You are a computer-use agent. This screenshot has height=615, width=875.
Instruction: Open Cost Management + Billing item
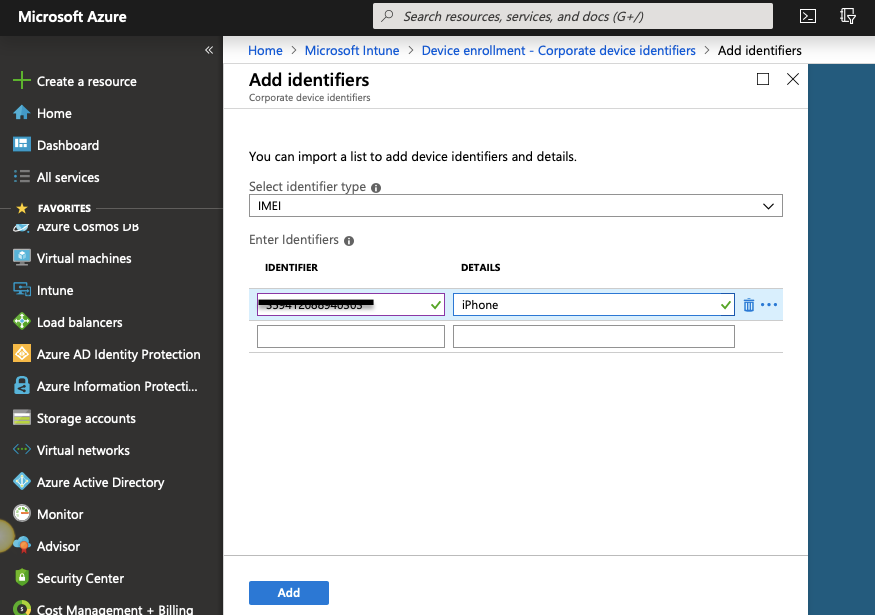(115, 608)
